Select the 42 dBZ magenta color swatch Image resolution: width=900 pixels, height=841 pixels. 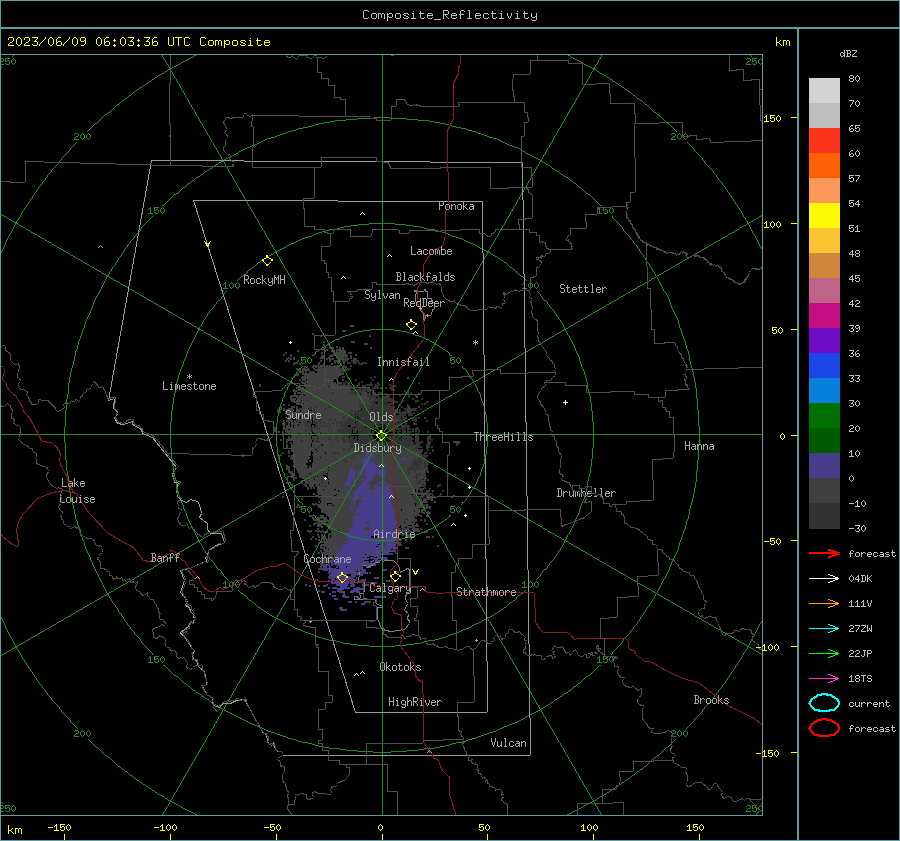(824, 315)
